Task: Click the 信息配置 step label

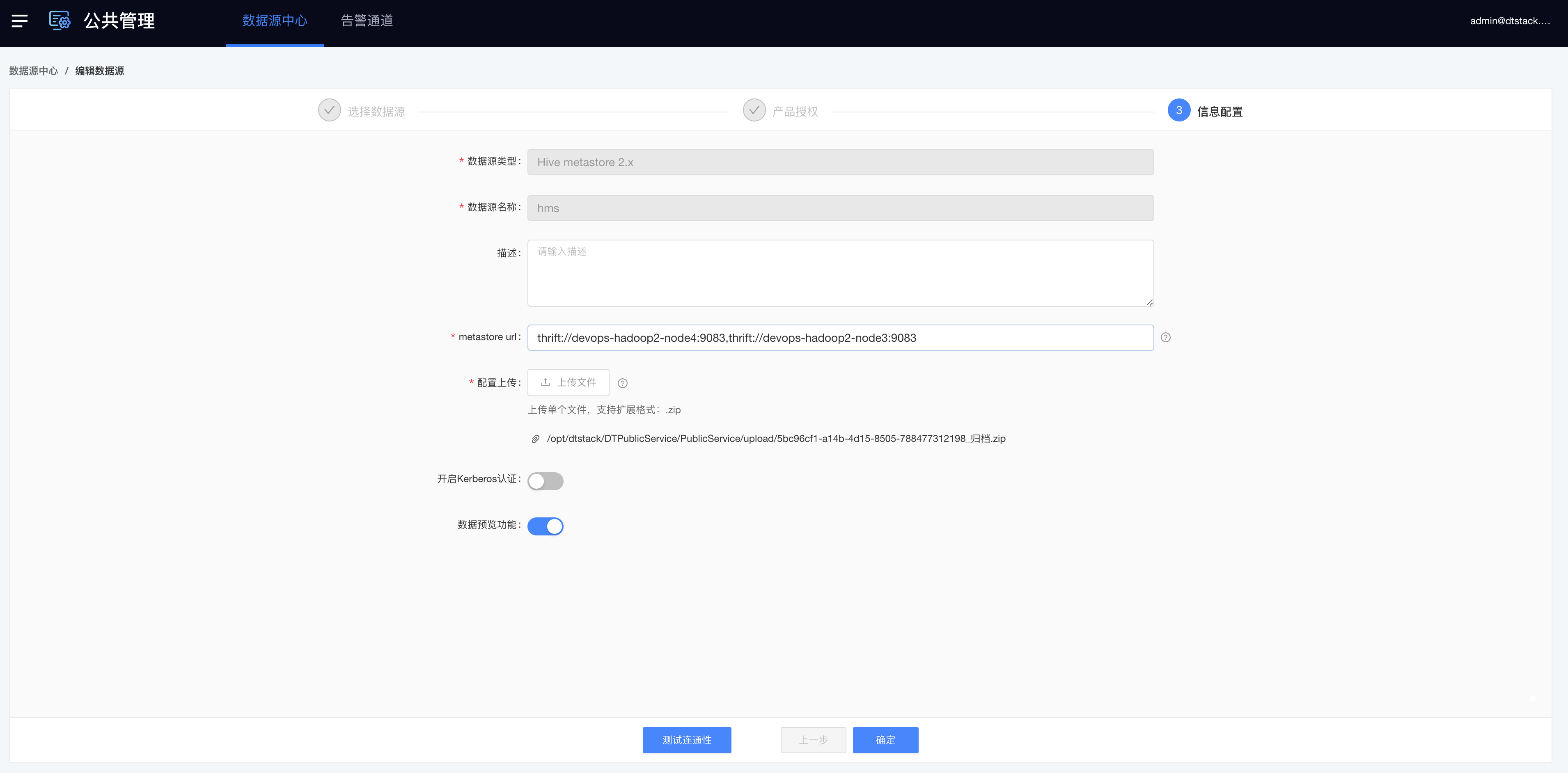Action: click(x=1220, y=111)
